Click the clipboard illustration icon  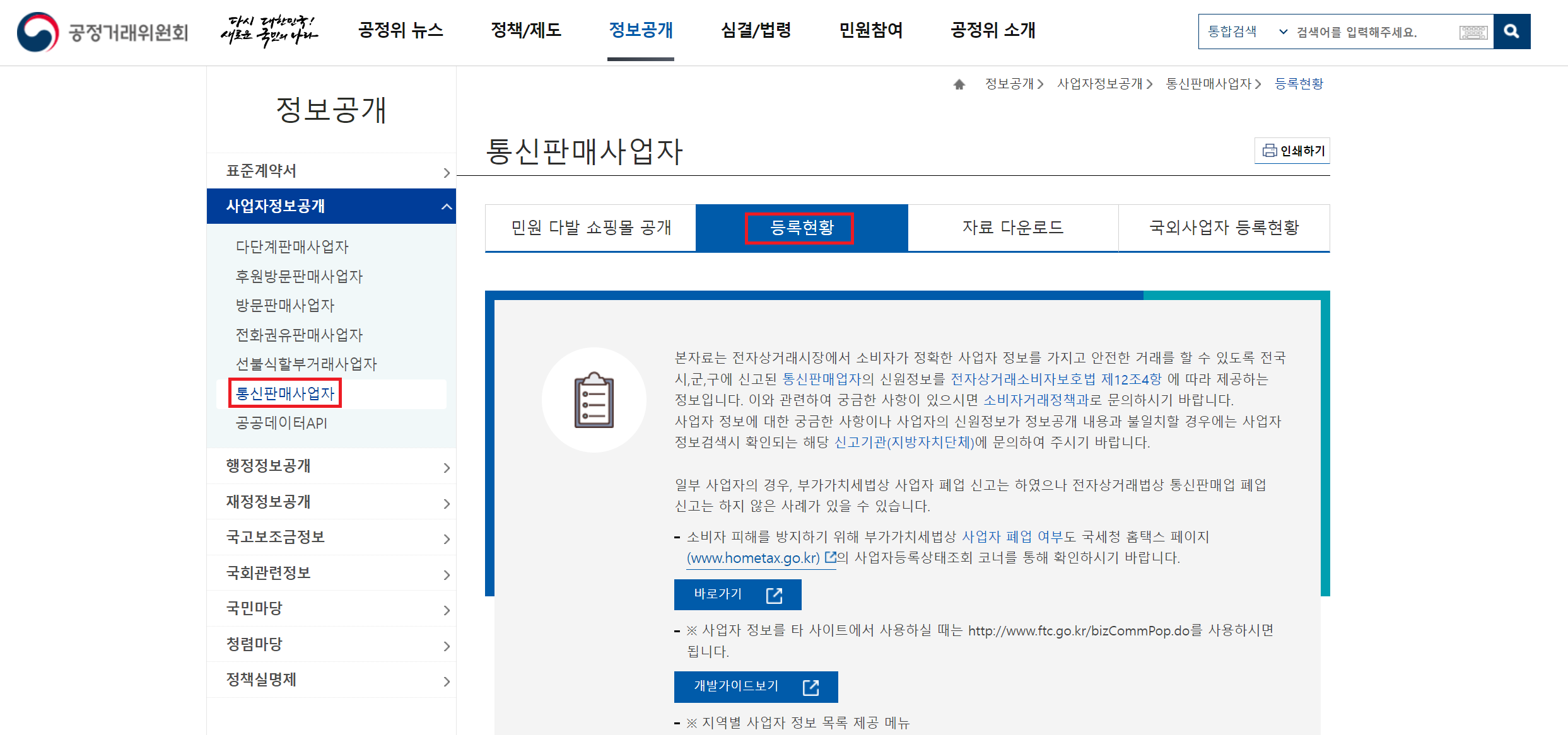click(594, 400)
